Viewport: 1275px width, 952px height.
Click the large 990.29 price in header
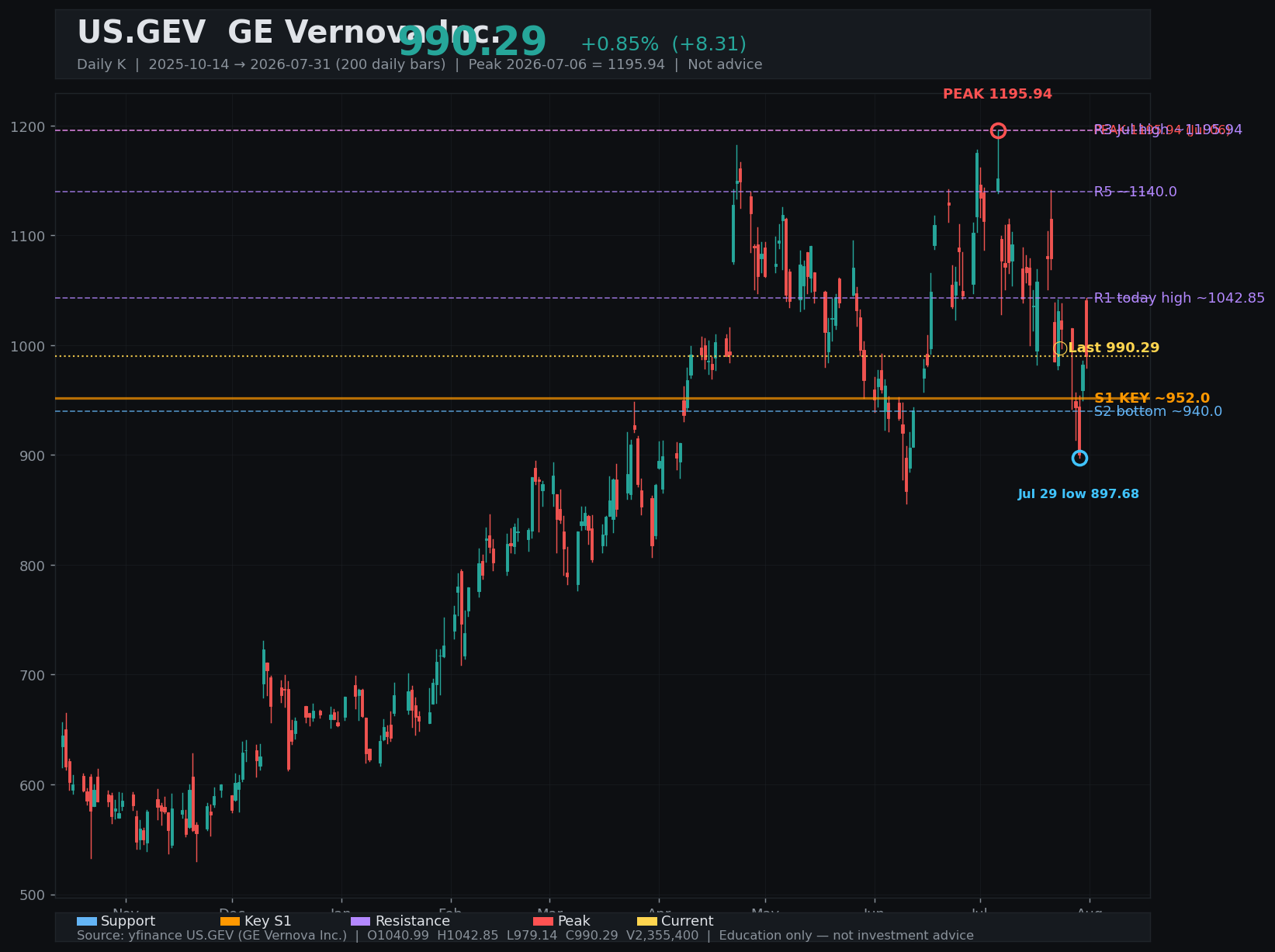473,42
